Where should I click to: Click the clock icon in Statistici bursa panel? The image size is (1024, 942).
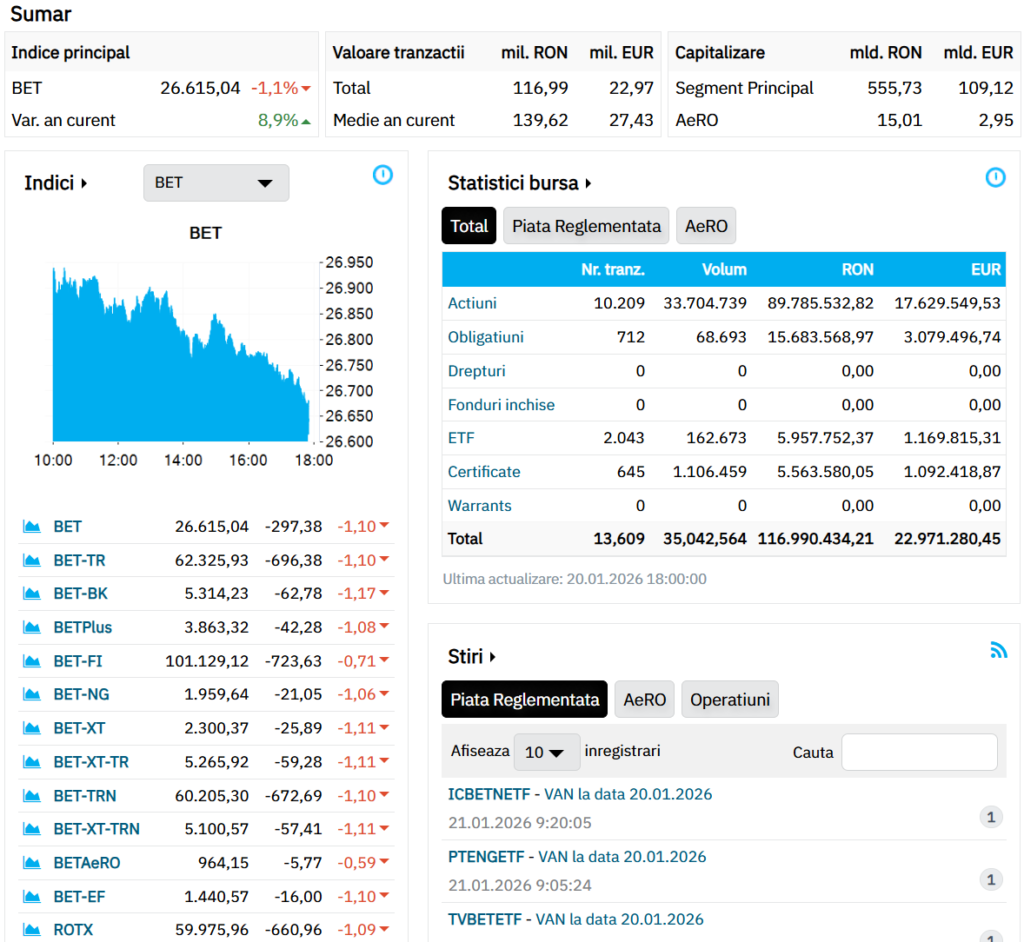click(995, 177)
